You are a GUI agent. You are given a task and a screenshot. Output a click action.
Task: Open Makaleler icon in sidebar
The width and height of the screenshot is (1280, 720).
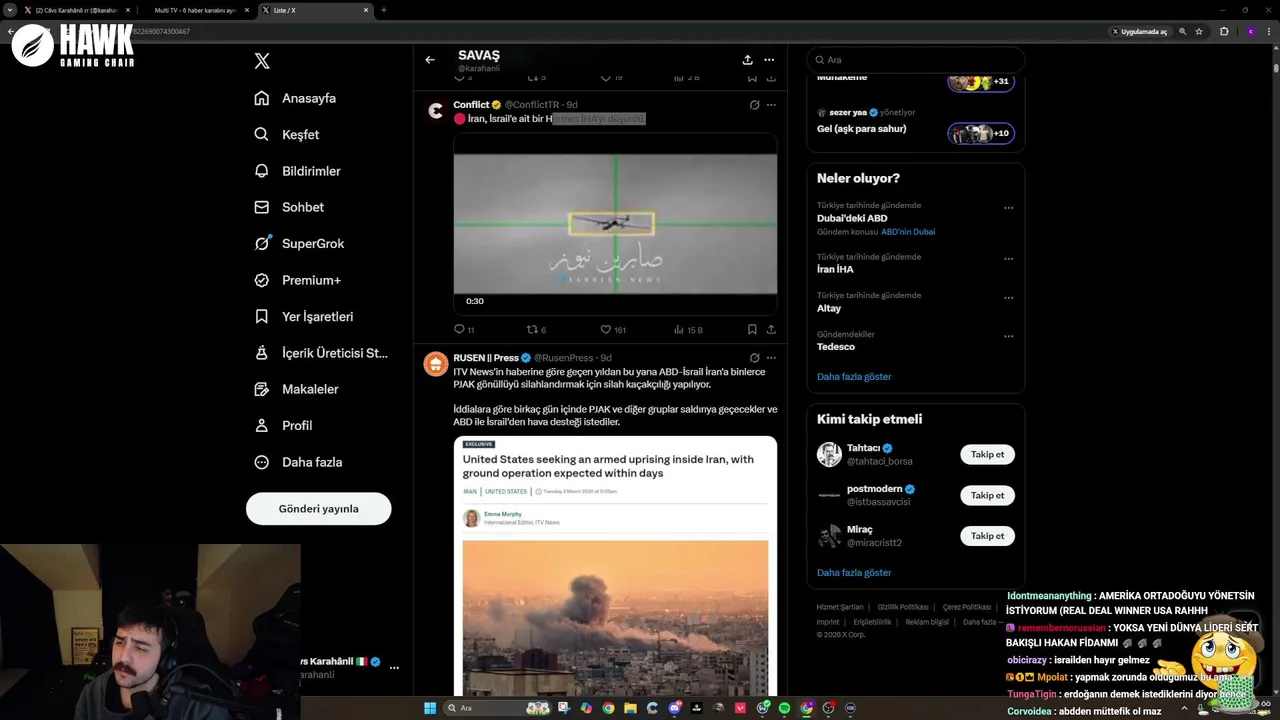pyautogui.click(x=262, y=389)
